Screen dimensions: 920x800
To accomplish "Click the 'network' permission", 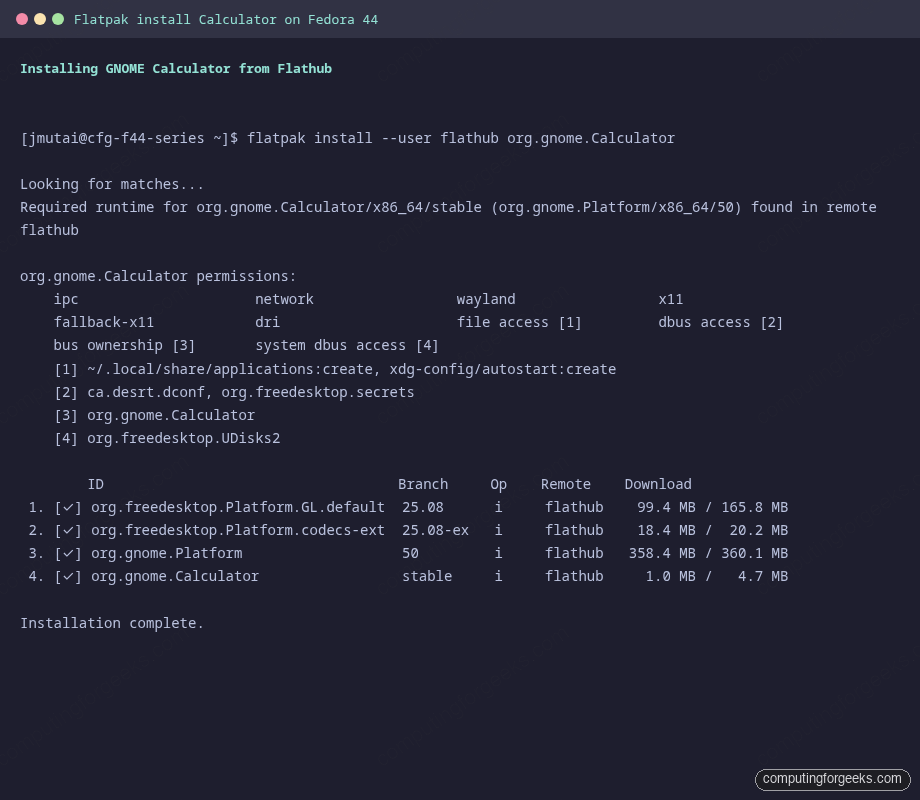I will pos(285,299).
